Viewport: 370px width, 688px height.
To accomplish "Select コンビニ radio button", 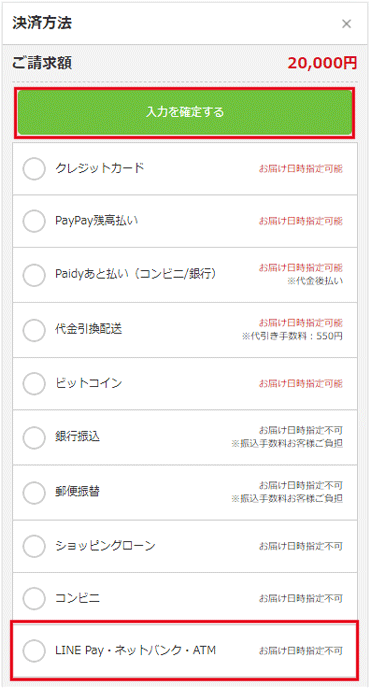I will tap(34, 598).
